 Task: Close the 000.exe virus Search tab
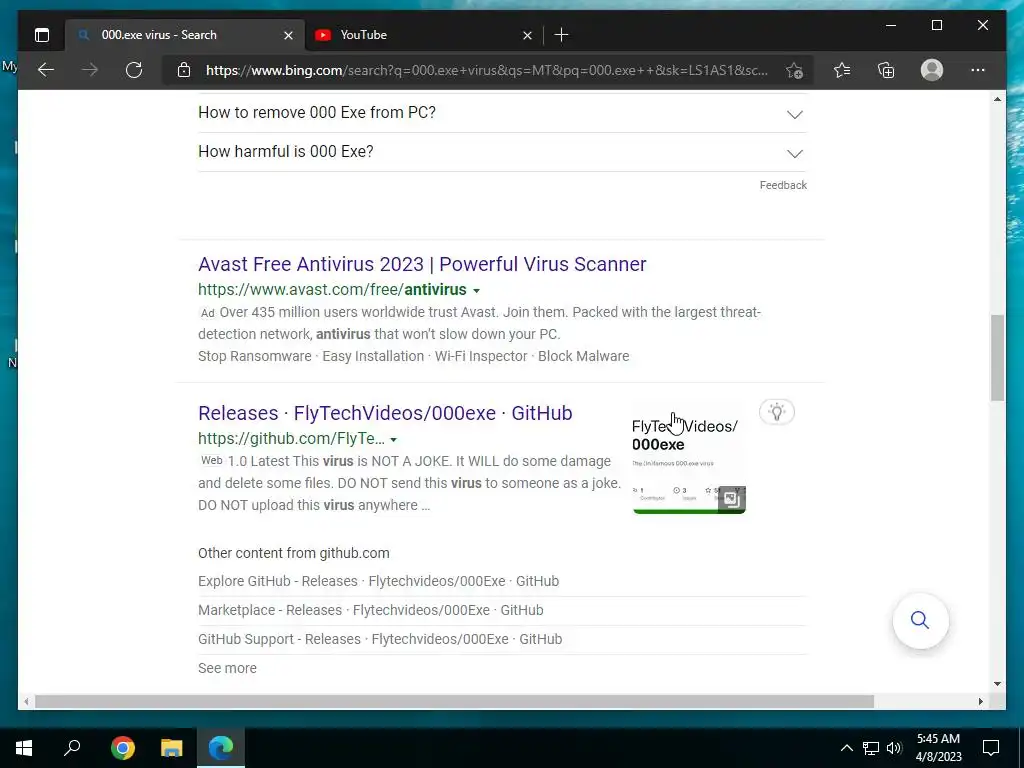point(288,35)
